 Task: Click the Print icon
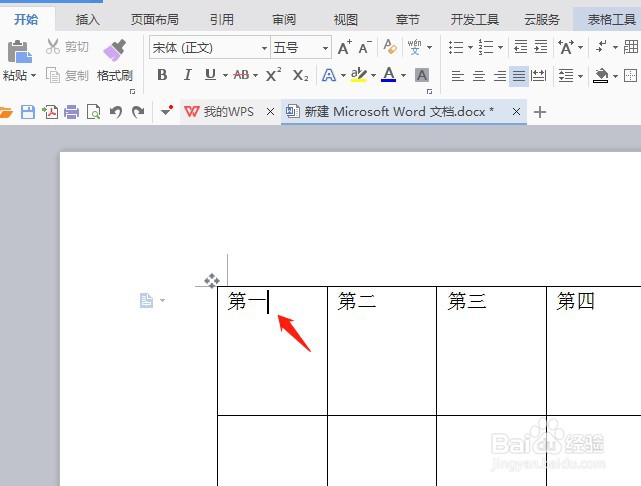[x=71, y=112]
